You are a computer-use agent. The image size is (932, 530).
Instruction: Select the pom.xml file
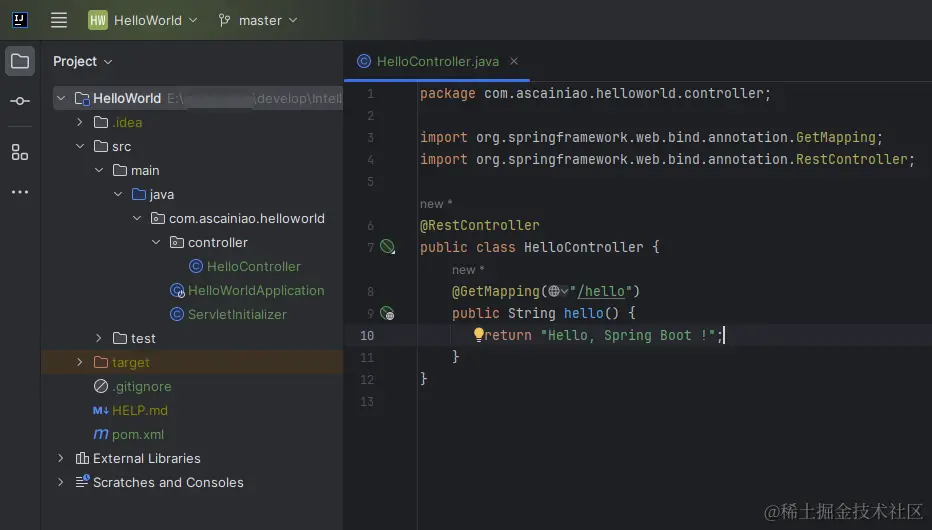pos(137,434)
